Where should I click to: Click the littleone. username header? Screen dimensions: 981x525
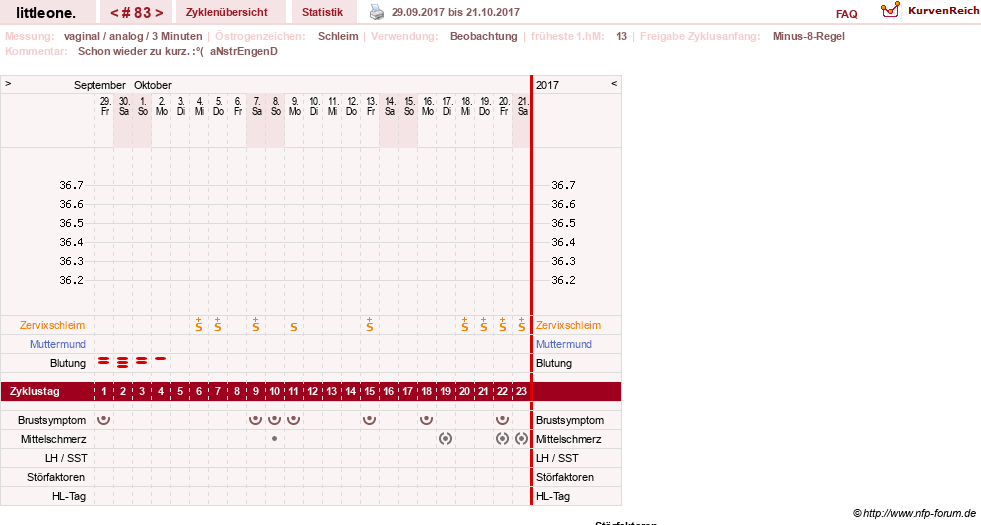click(46, 13)
